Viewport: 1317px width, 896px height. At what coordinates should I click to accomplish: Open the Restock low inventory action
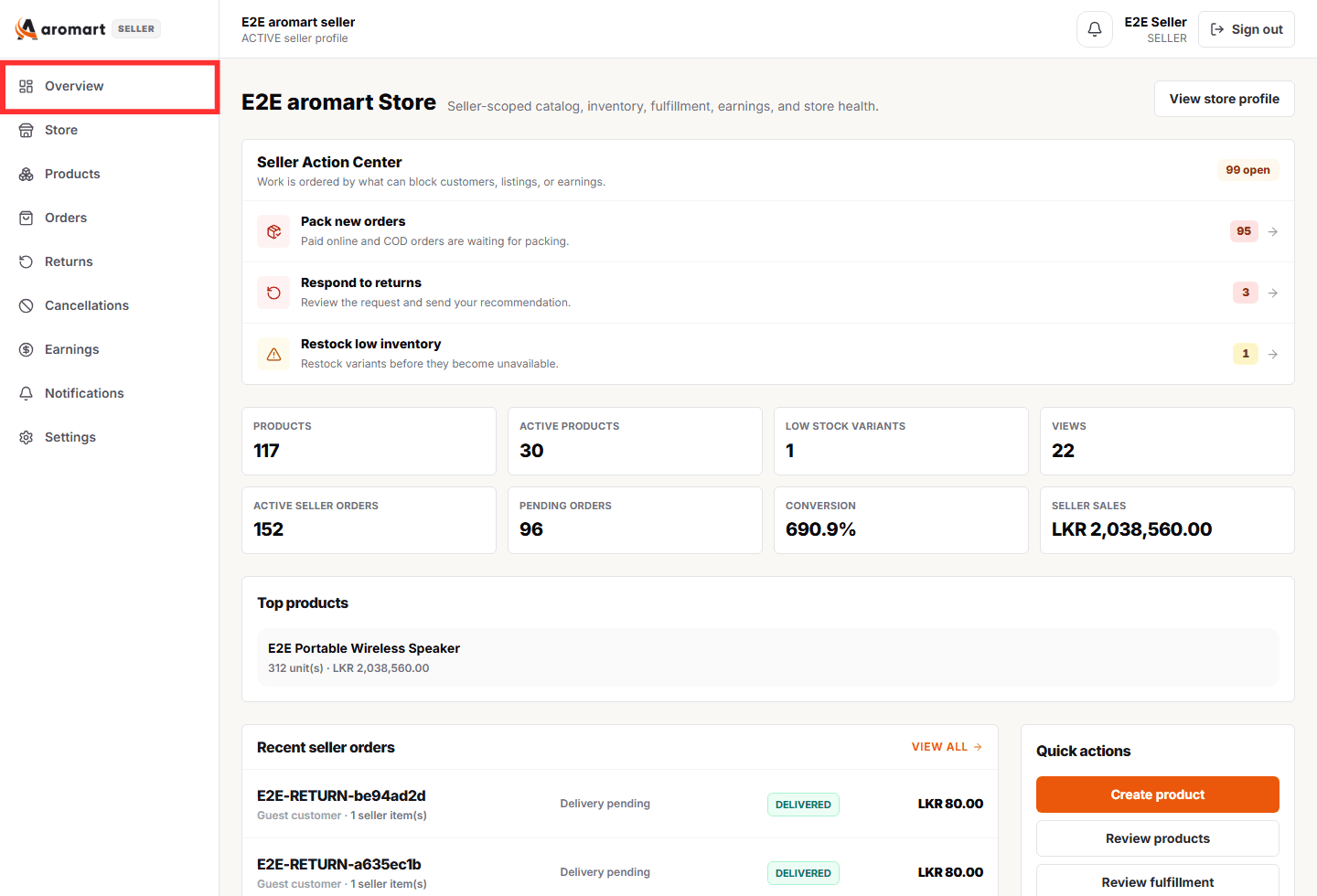(x=768, y=354)
